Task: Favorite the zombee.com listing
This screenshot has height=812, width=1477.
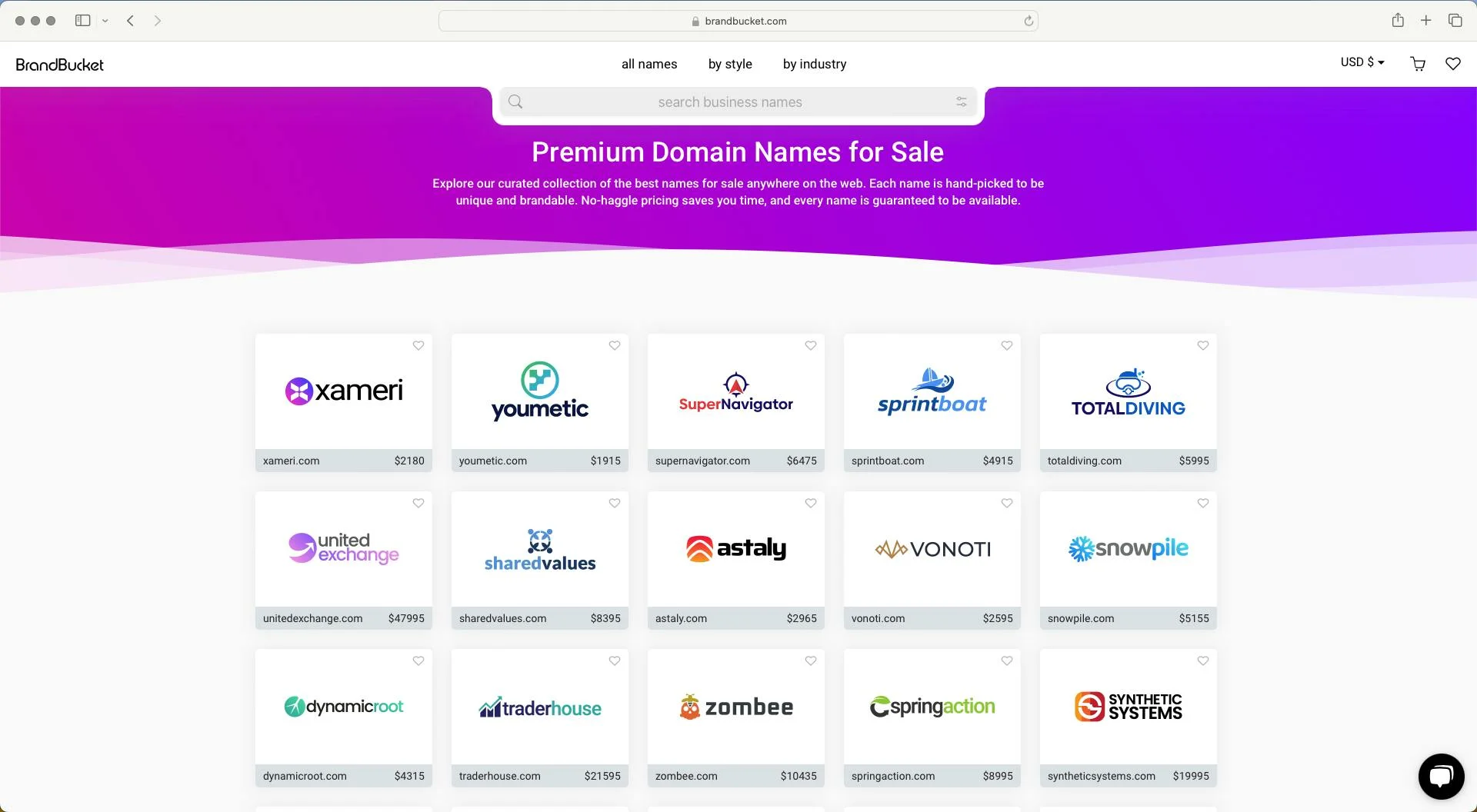Action: pyautogui.click(x=811, y=661)
